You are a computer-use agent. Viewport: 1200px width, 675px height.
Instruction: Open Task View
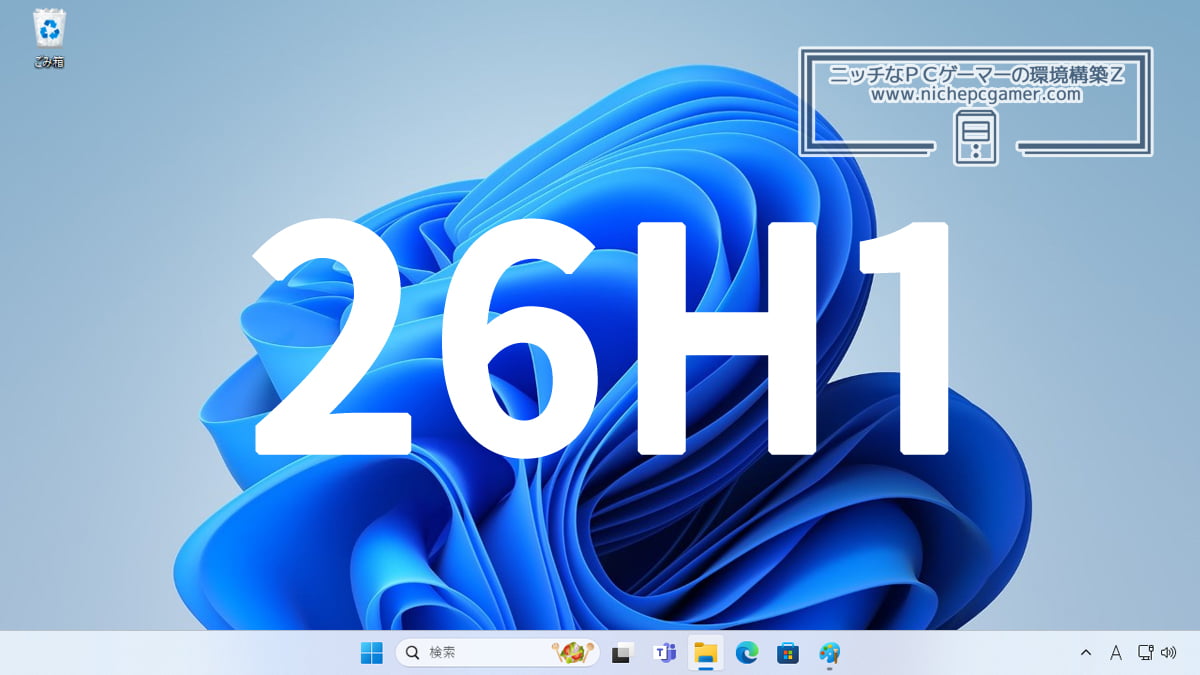622,652
